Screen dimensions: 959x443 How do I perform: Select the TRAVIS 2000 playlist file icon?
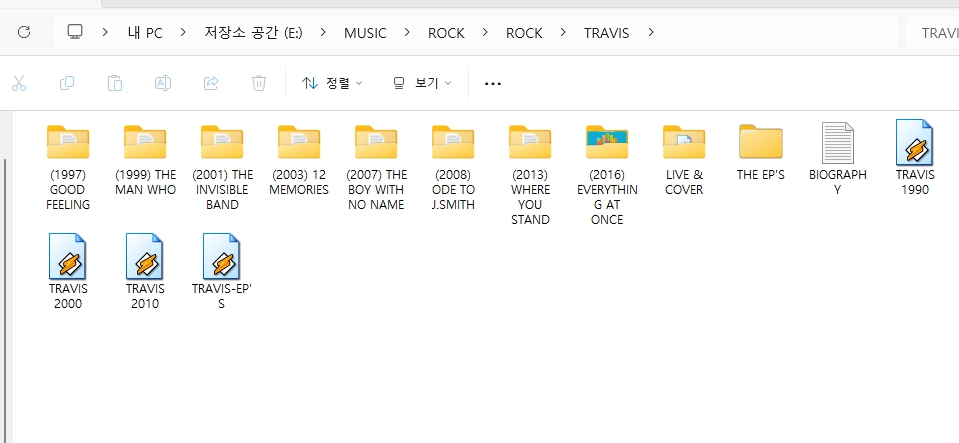[68, 256]
